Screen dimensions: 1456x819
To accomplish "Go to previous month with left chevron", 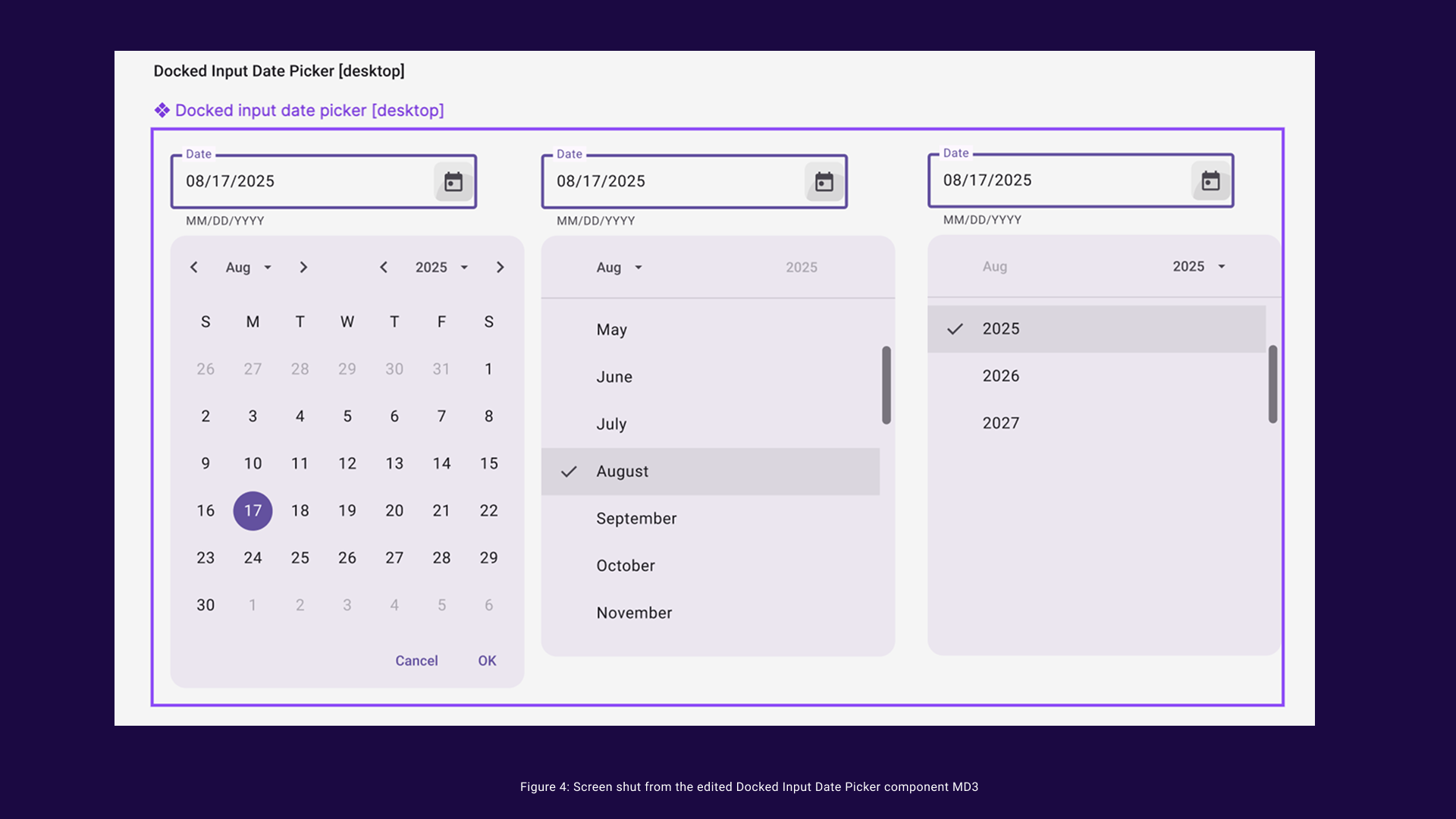I will 194,268.
